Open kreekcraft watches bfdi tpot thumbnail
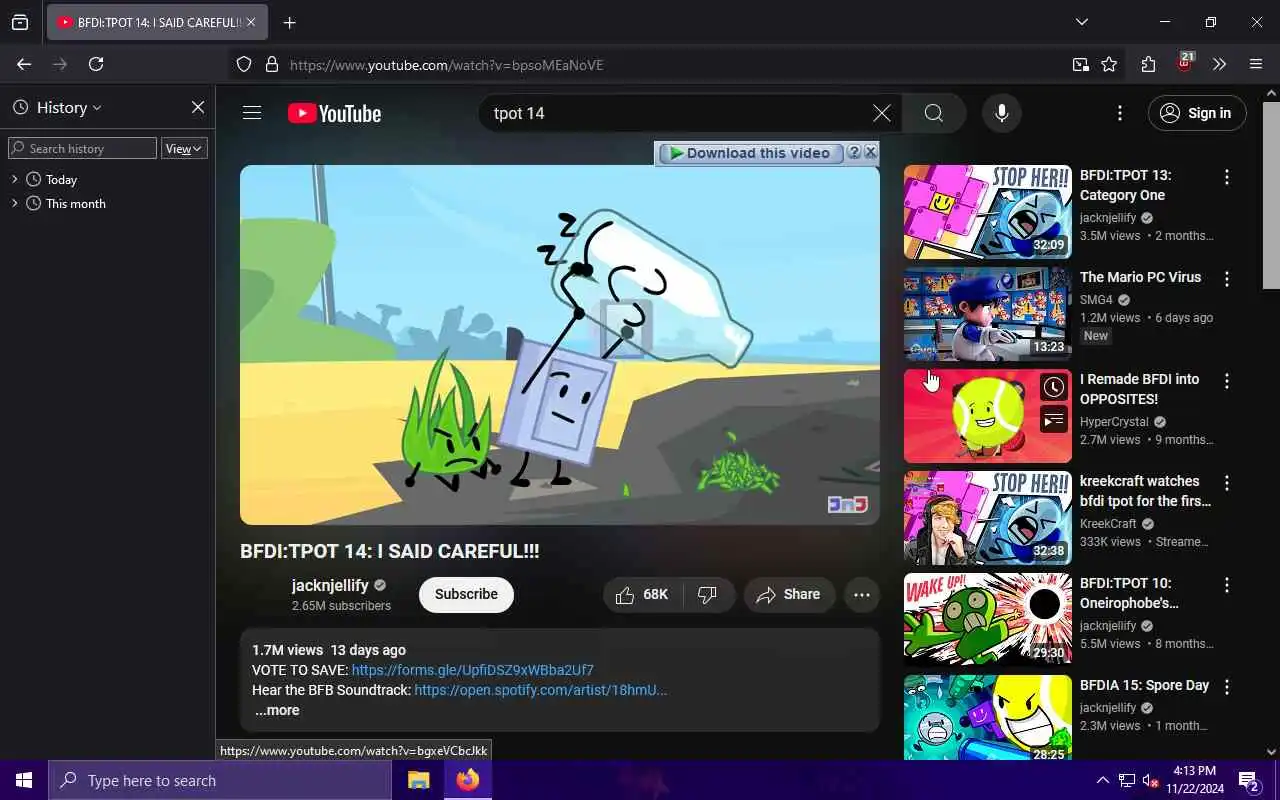 tap(987, 518)
